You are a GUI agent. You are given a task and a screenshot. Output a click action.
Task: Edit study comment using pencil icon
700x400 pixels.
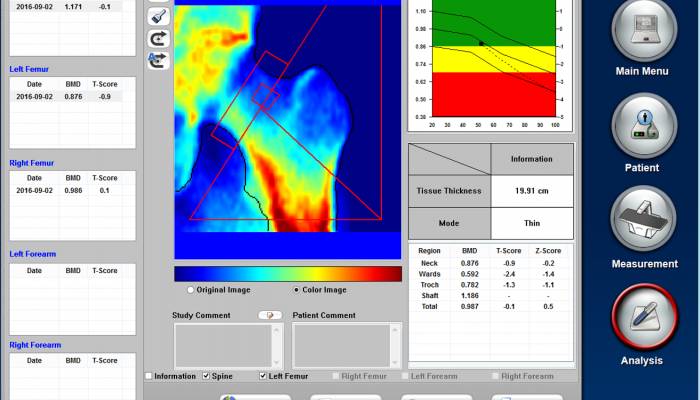pos(270,315)
